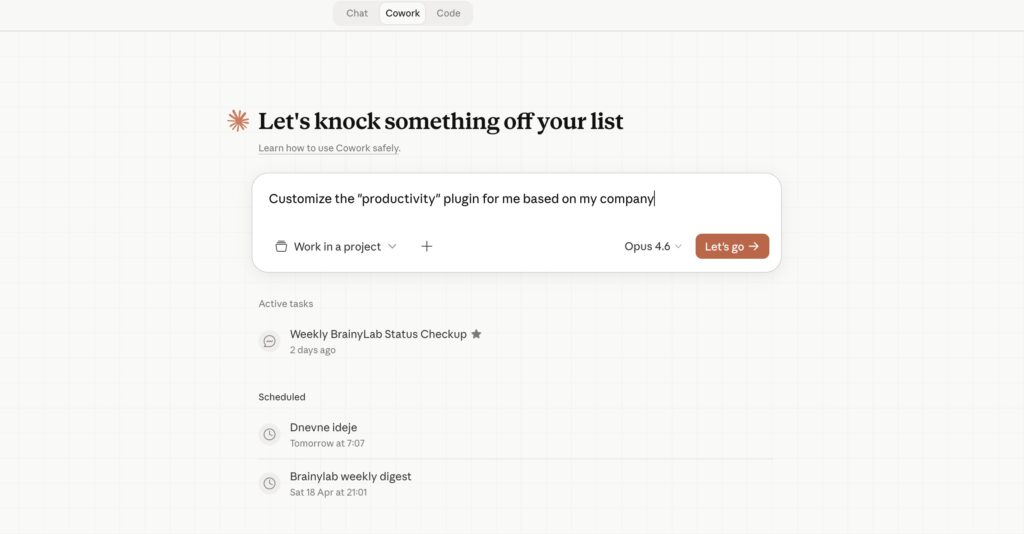Viewport: 1024px width, 534px height.
Task: Click the folder icon beside Work in a project
Action: click(x=282, y=247)
